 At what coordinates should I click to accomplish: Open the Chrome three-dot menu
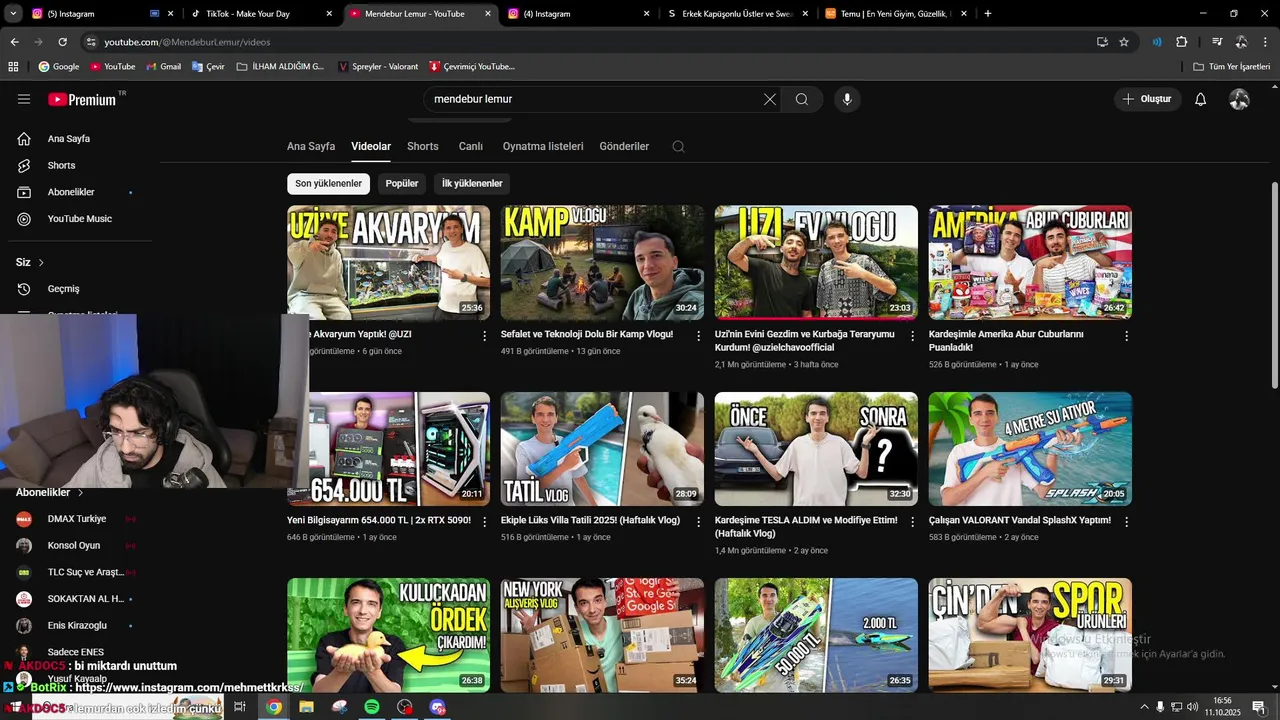(x=1265, y=42)
